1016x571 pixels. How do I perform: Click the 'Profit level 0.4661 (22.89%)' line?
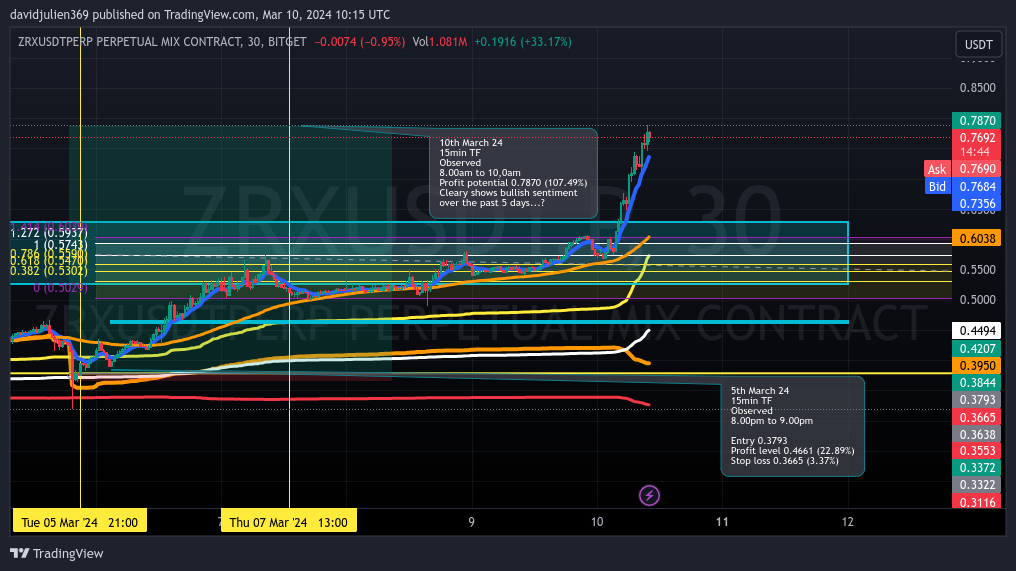click(792, 450)
